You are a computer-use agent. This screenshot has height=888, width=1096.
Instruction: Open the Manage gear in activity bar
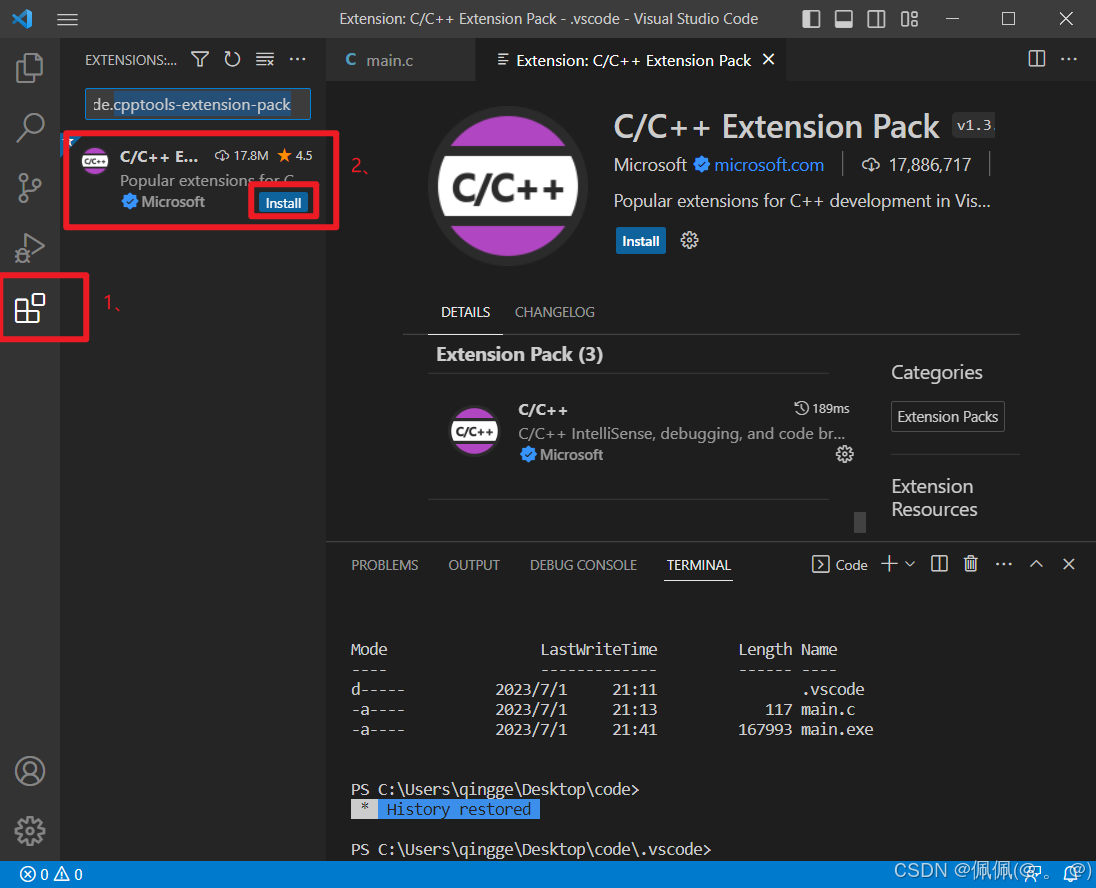point(30,831)
